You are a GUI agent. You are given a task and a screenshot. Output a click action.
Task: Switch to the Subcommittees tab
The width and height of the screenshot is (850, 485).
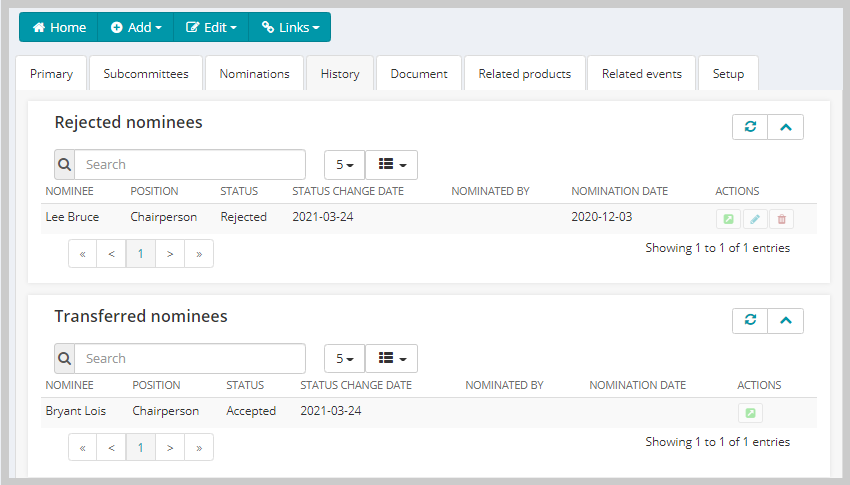pyautogui.click(x=146, y=74)
